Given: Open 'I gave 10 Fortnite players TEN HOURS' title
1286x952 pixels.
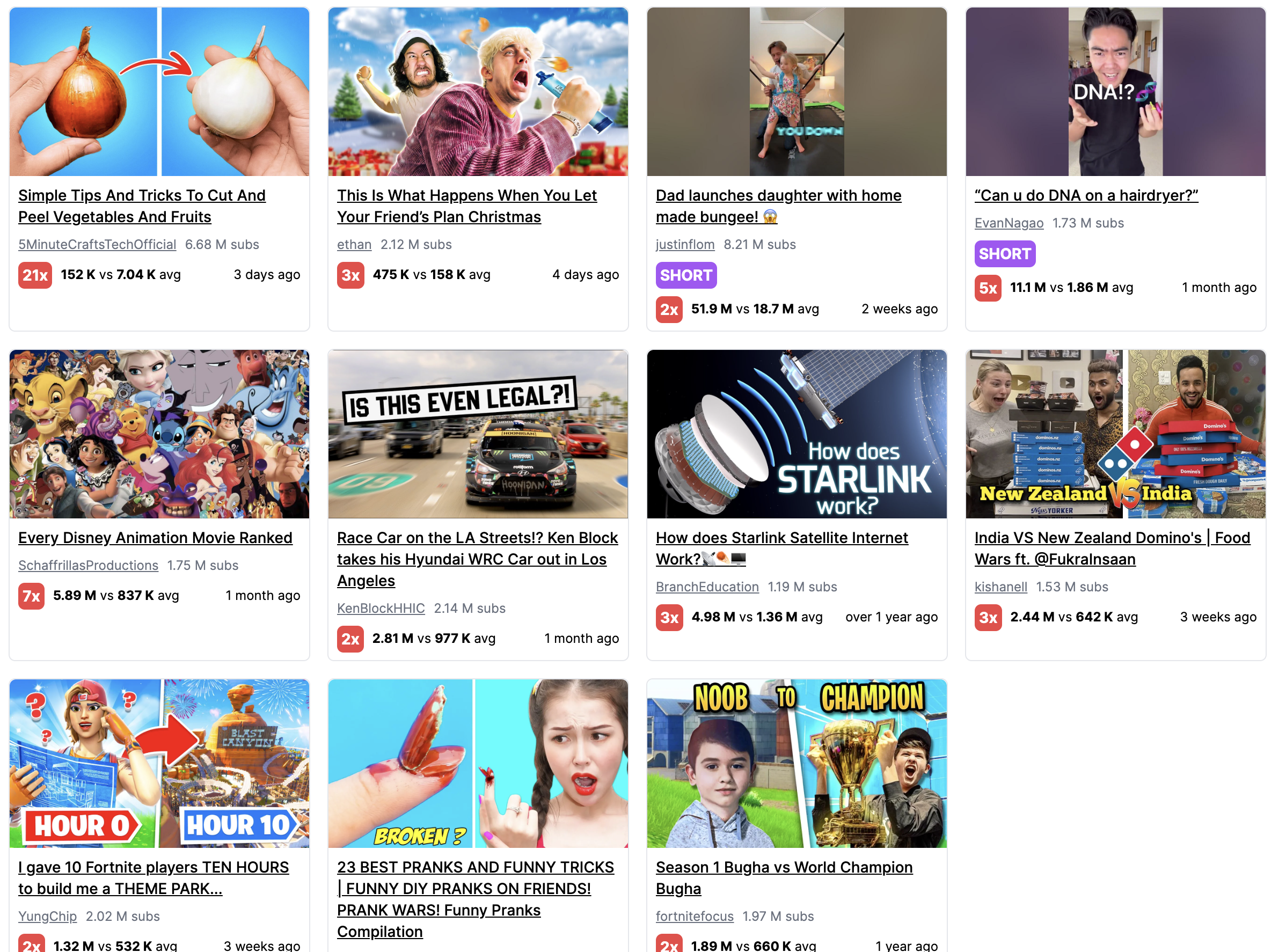Looking at the screenshot, I should pyautogui.click(x=154, y=878).
